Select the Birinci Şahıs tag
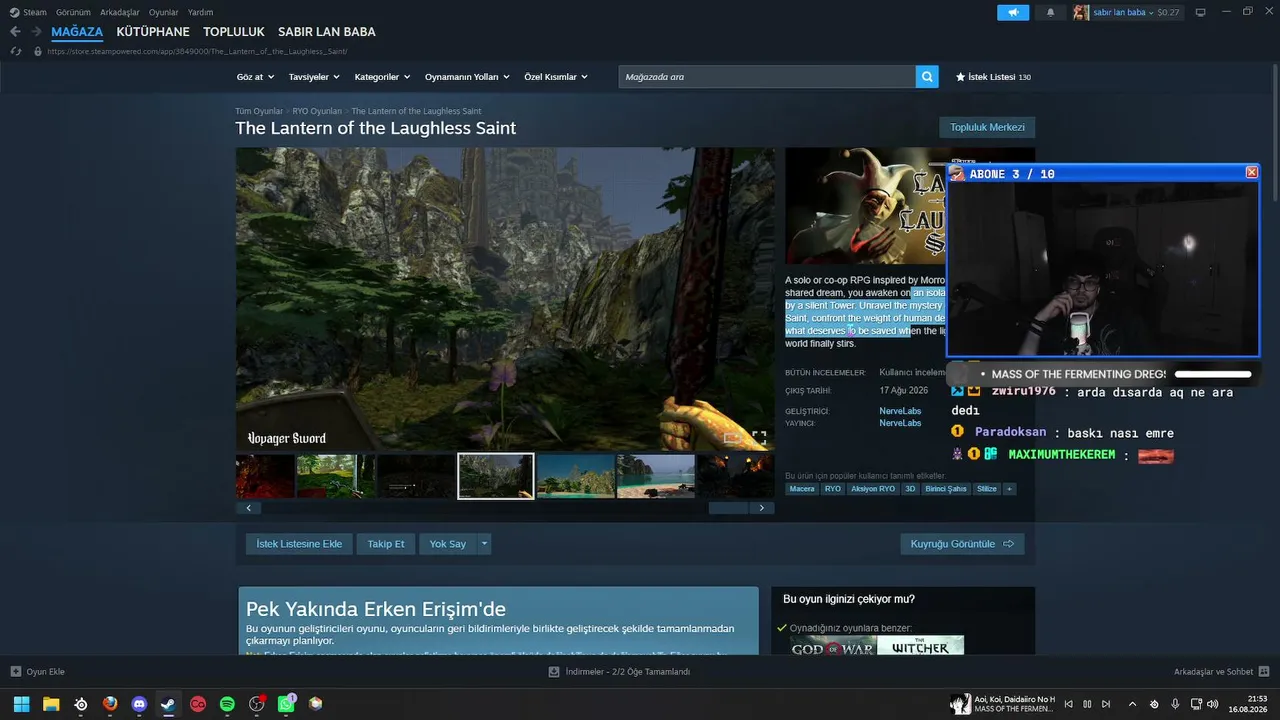The image size is (1280, 720). coord(947,489)
